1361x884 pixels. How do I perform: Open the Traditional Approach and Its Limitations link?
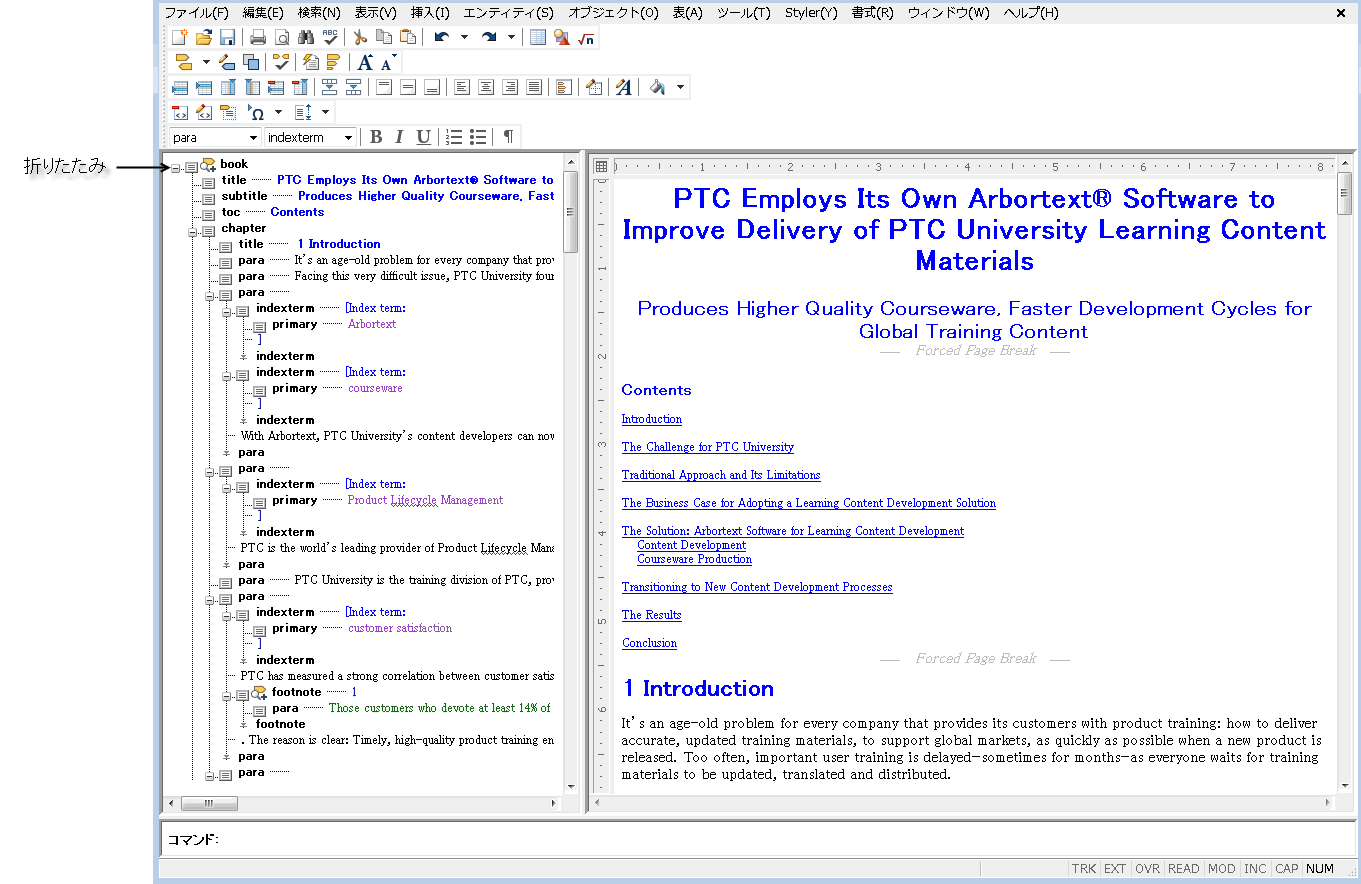point(721,475)
